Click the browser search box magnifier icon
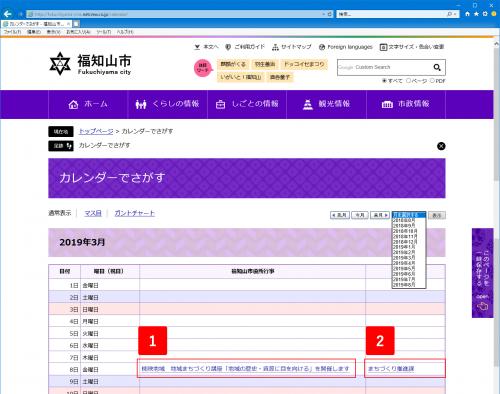 click(x=450, y=14)
